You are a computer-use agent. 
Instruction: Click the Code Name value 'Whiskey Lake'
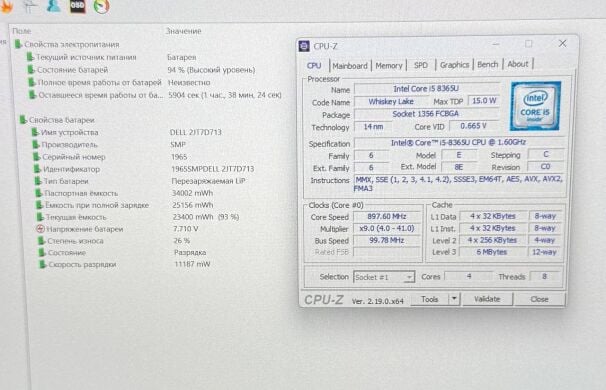click(x=391, y=102)
